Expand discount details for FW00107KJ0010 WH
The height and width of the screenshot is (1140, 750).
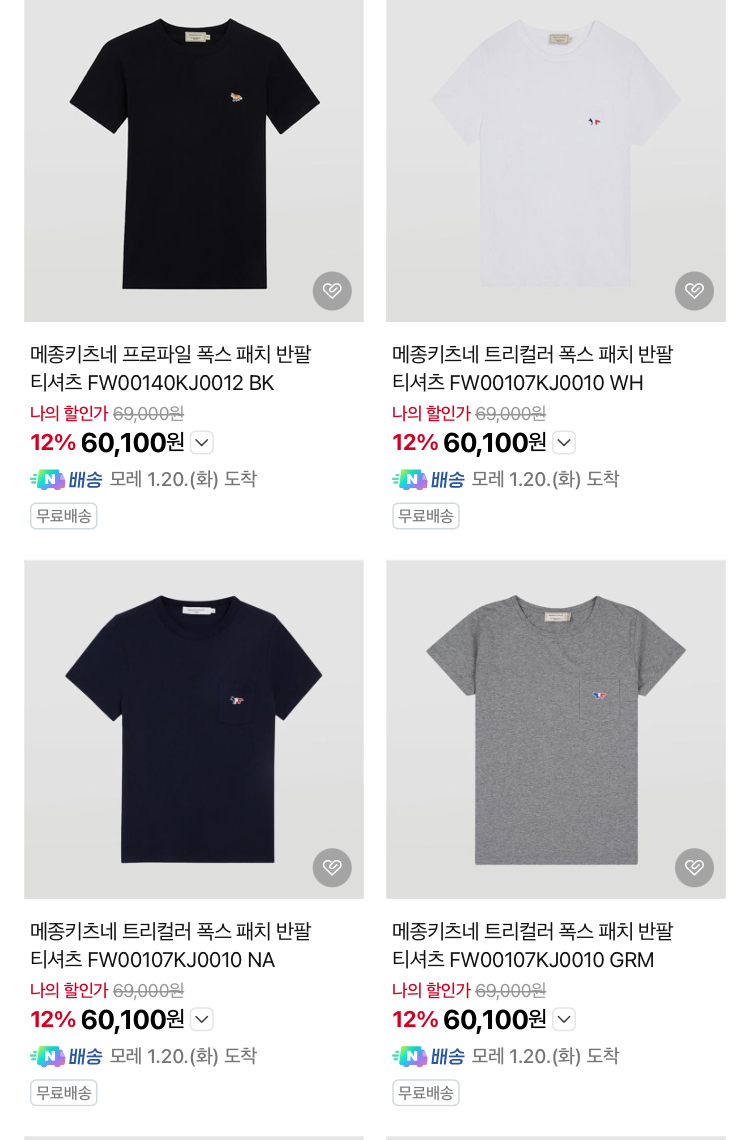[x=564, y=443]
